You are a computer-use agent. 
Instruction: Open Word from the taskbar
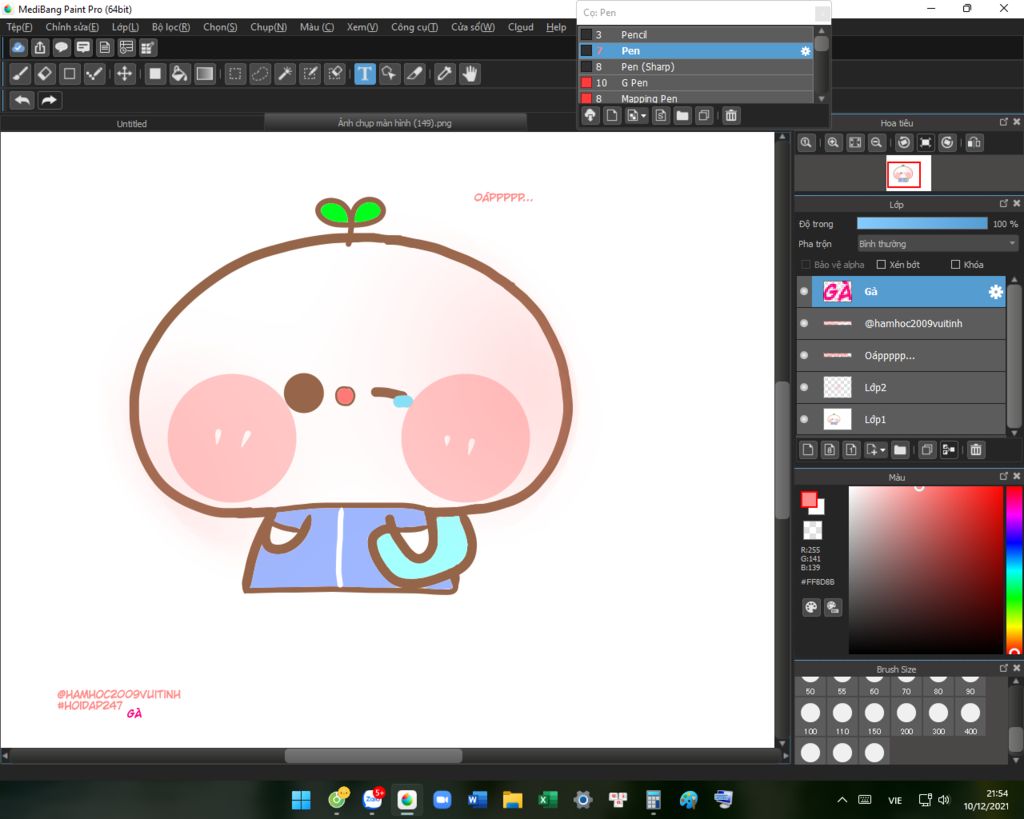click(x=477, y=799)
